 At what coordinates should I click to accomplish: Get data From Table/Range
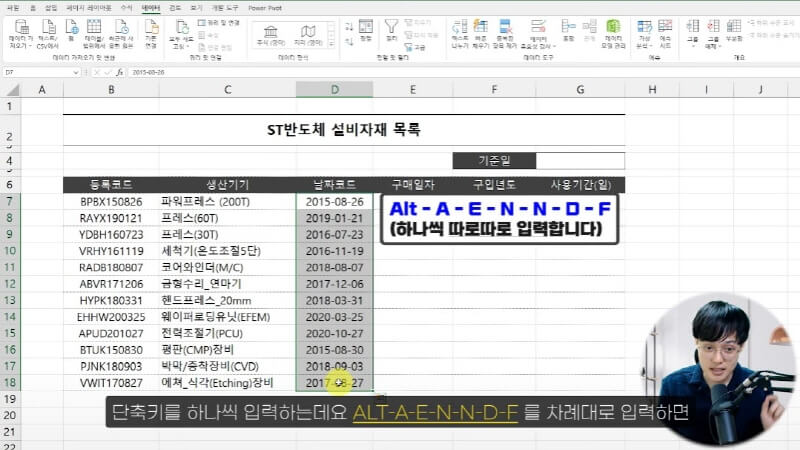coord(94,34)
